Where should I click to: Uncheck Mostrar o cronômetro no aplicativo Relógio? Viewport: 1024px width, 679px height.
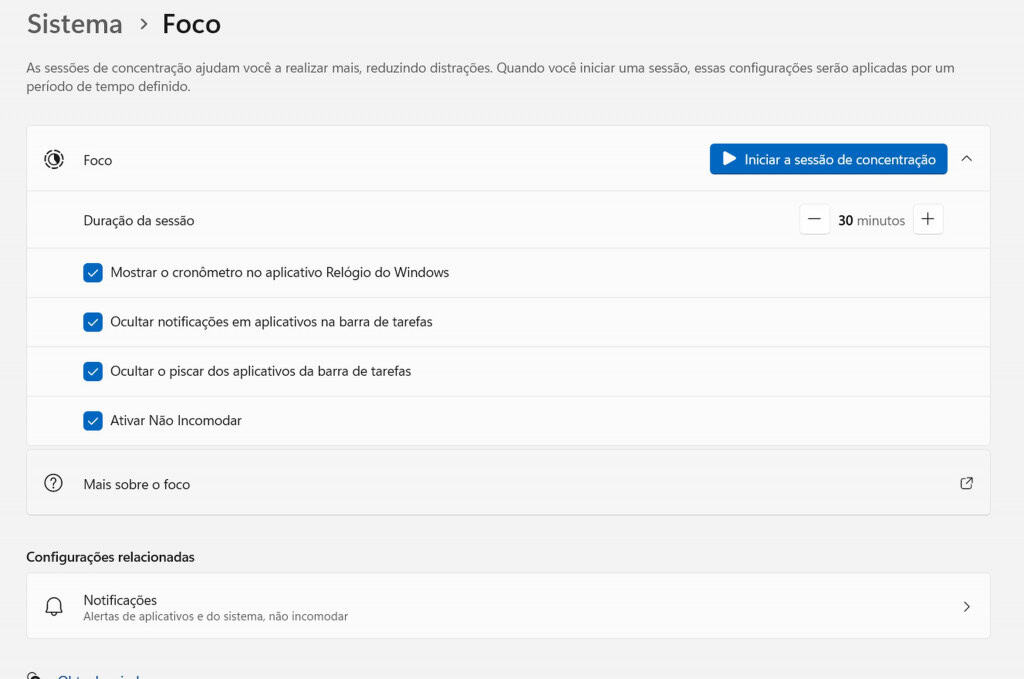click(x=93, y=273)
